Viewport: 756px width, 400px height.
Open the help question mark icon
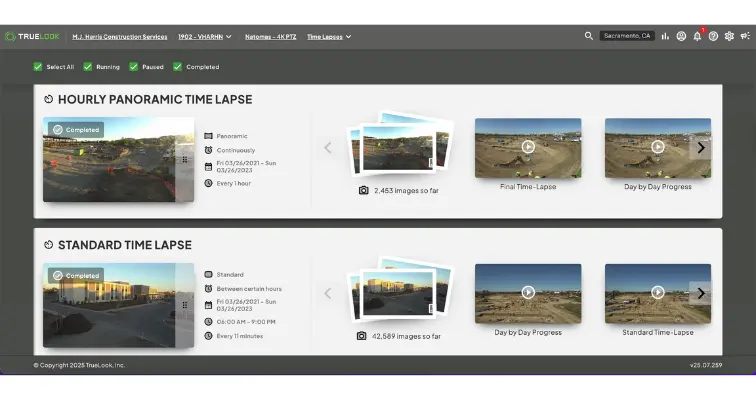[x=714, y=36]
